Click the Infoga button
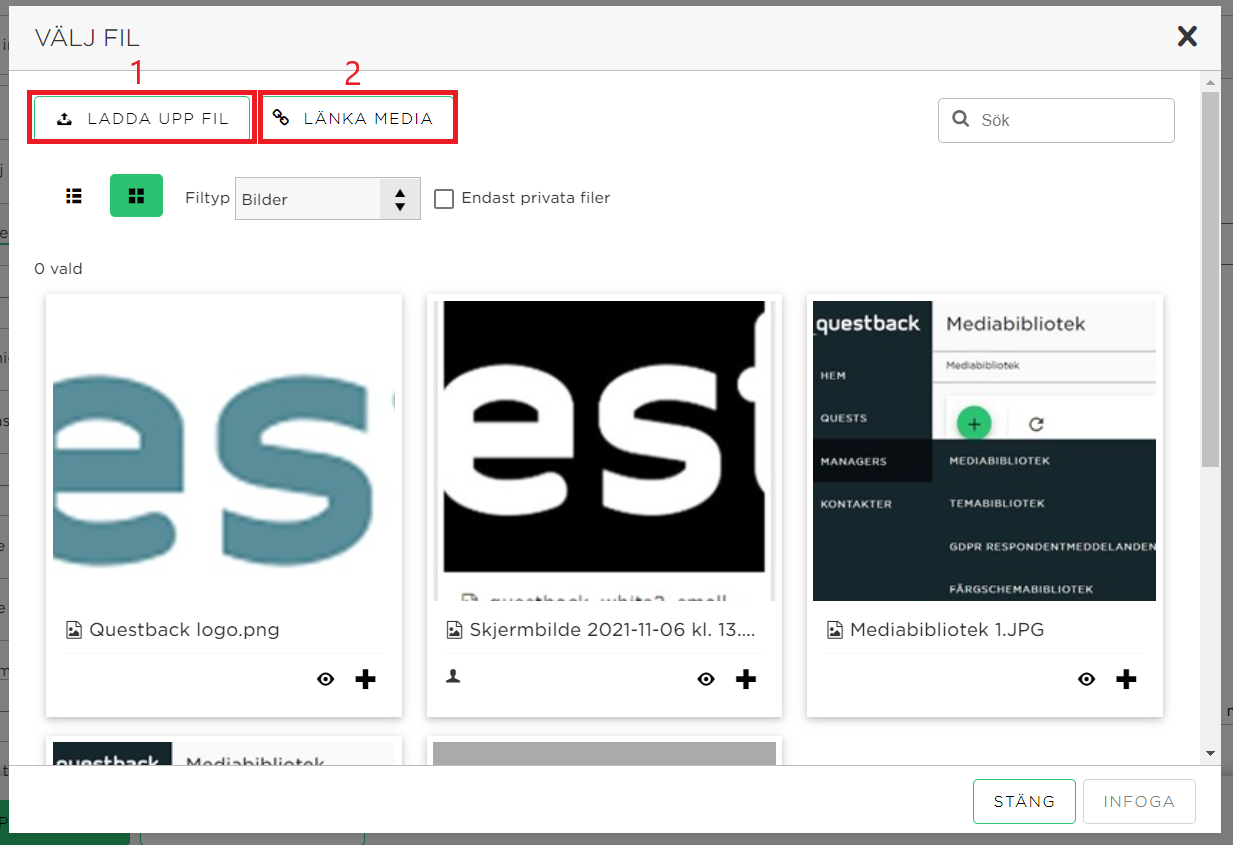 coord(1139,802)
